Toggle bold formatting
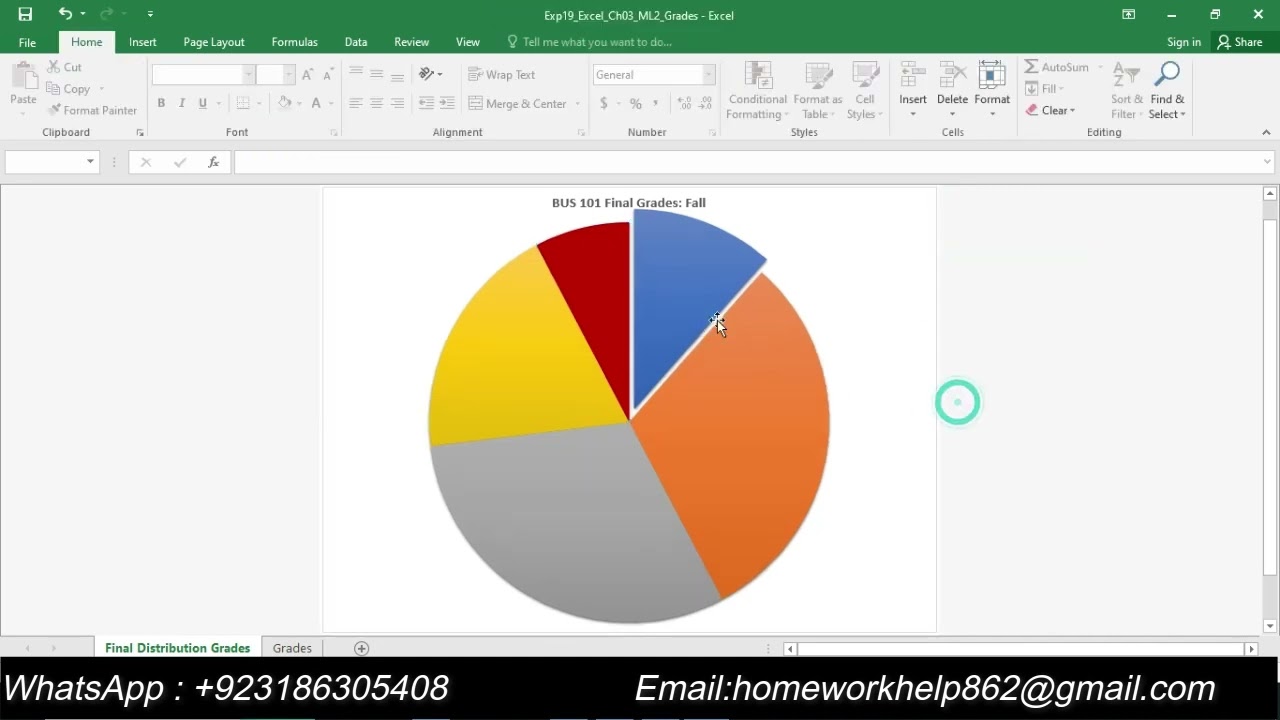Image resolution: width=1280 pixels, height=720 pixels. [x=161, y=103]
